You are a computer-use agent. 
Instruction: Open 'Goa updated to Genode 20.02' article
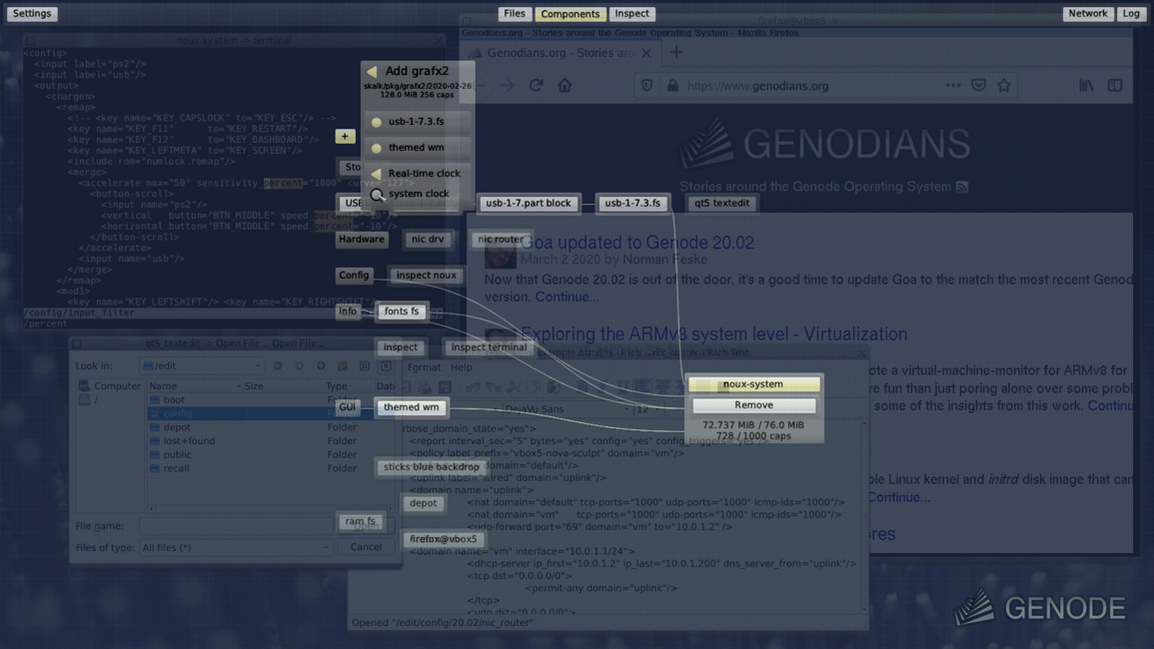pos(637,242)
